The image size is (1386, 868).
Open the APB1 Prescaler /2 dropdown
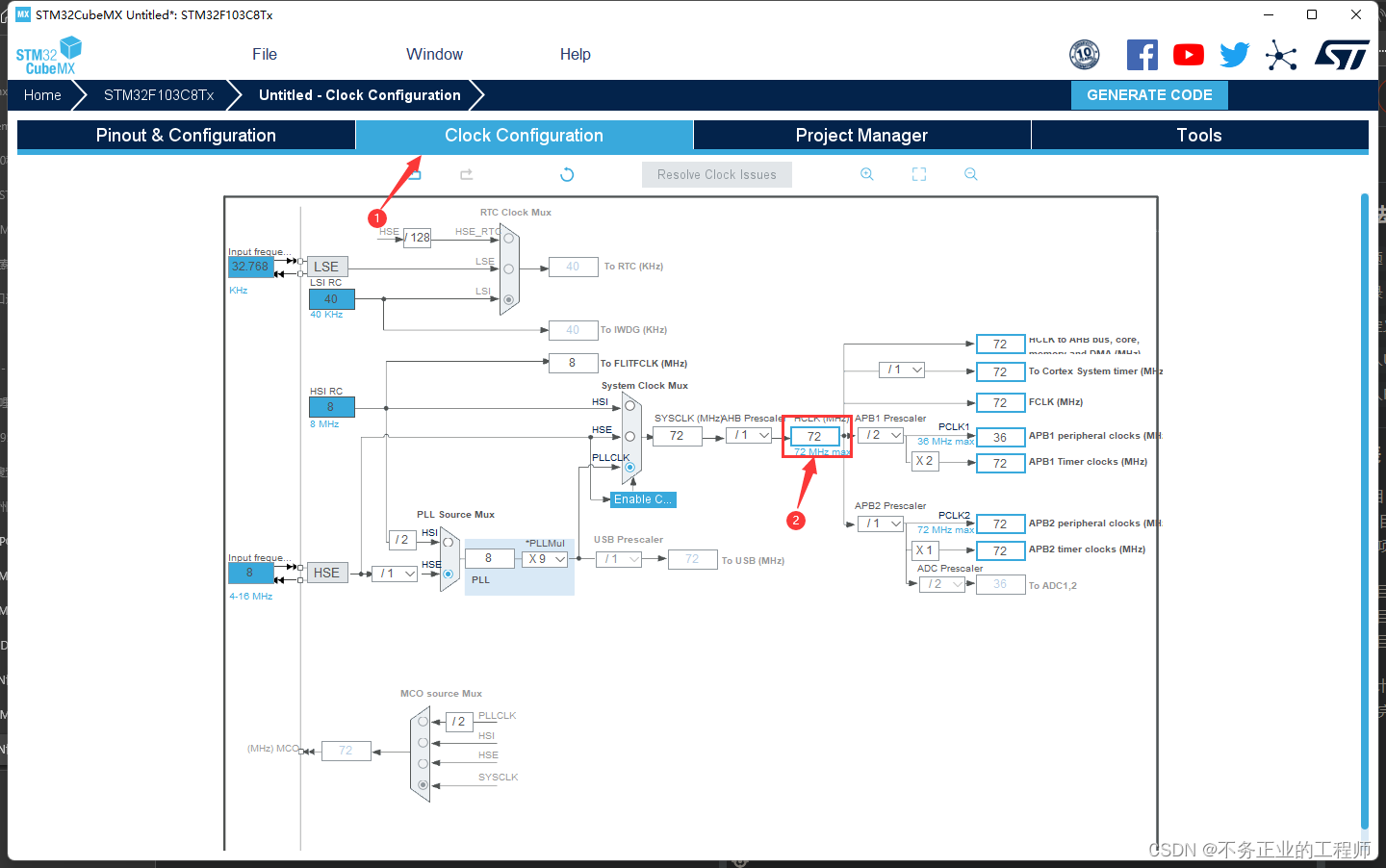[x=881, y=435]
